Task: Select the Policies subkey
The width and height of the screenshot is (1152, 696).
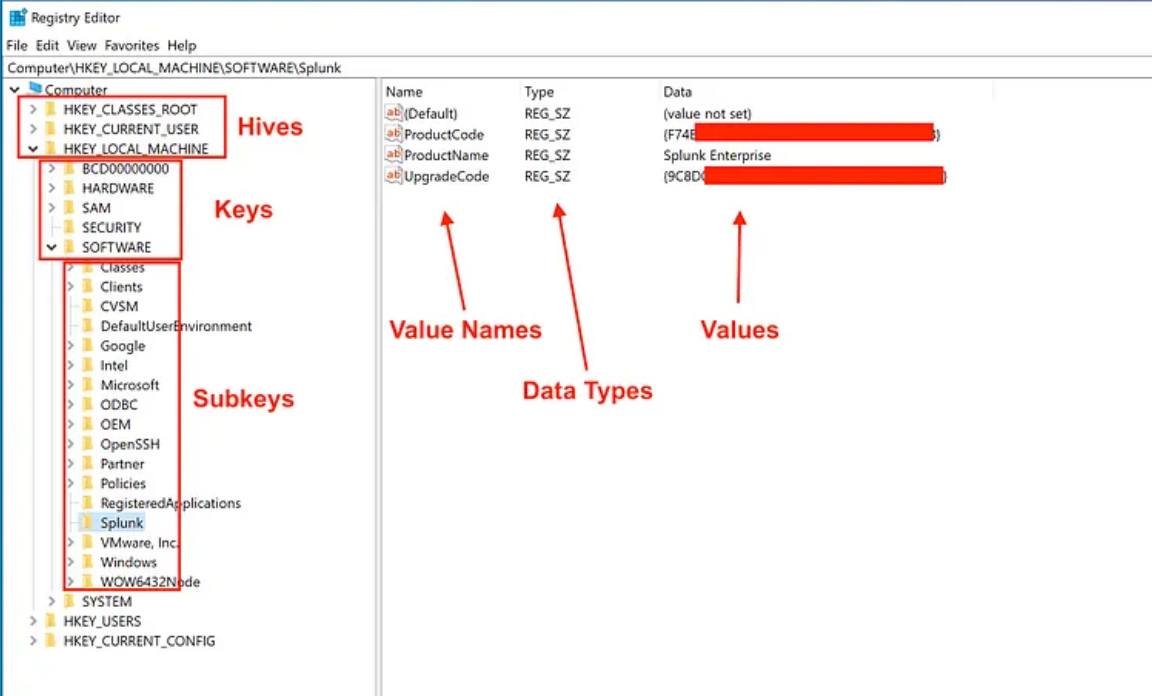Action: coord(123,483)
